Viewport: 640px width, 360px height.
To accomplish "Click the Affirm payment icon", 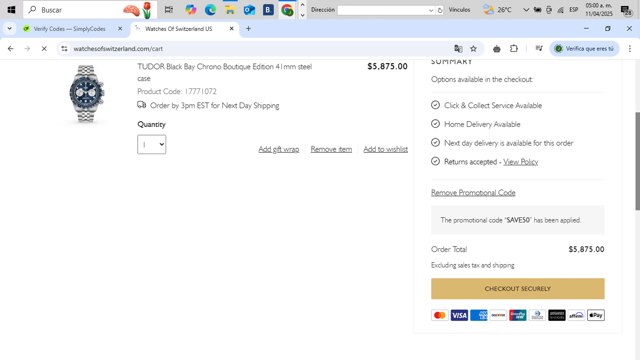I will (576, 315).
